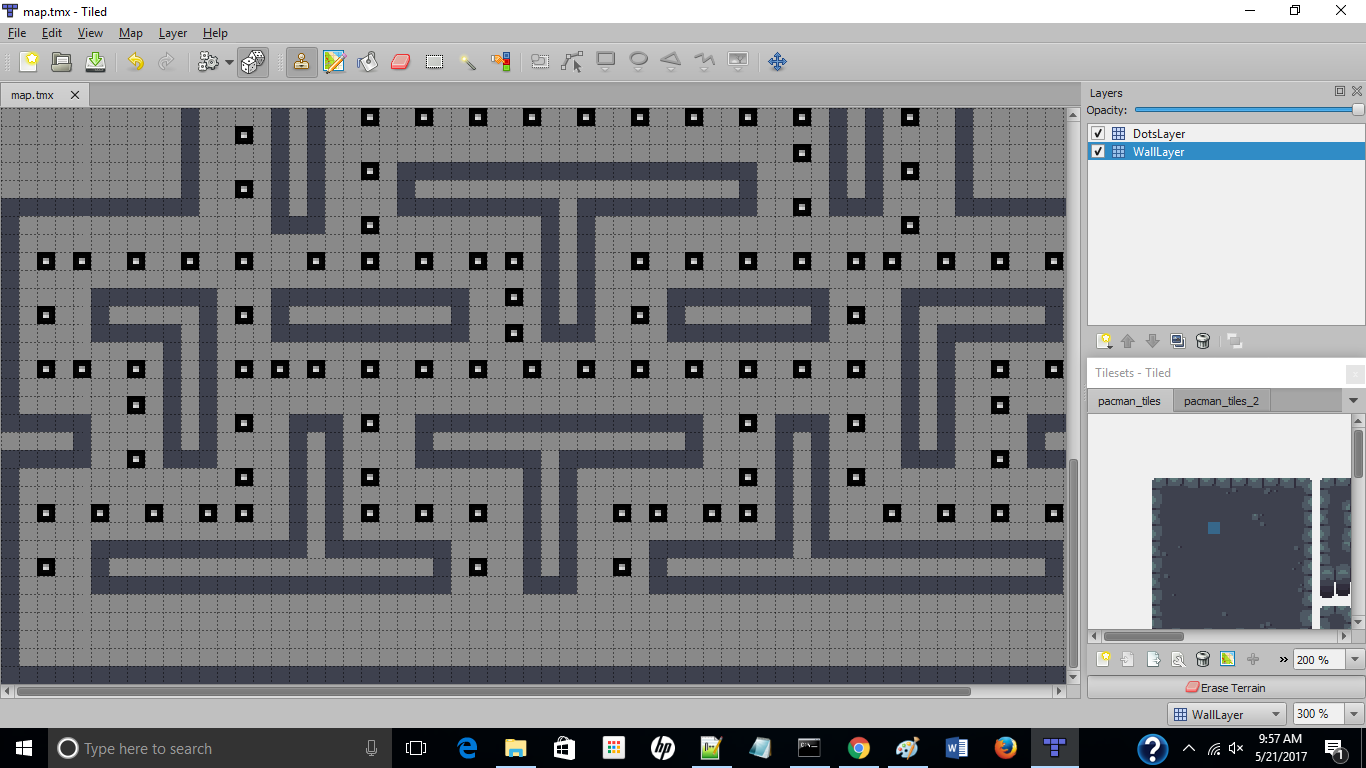Image resolution: width=1366 pixels, height=768 pixels.
Task: Edit terrain information for tileset
Action: (1228, 660)
